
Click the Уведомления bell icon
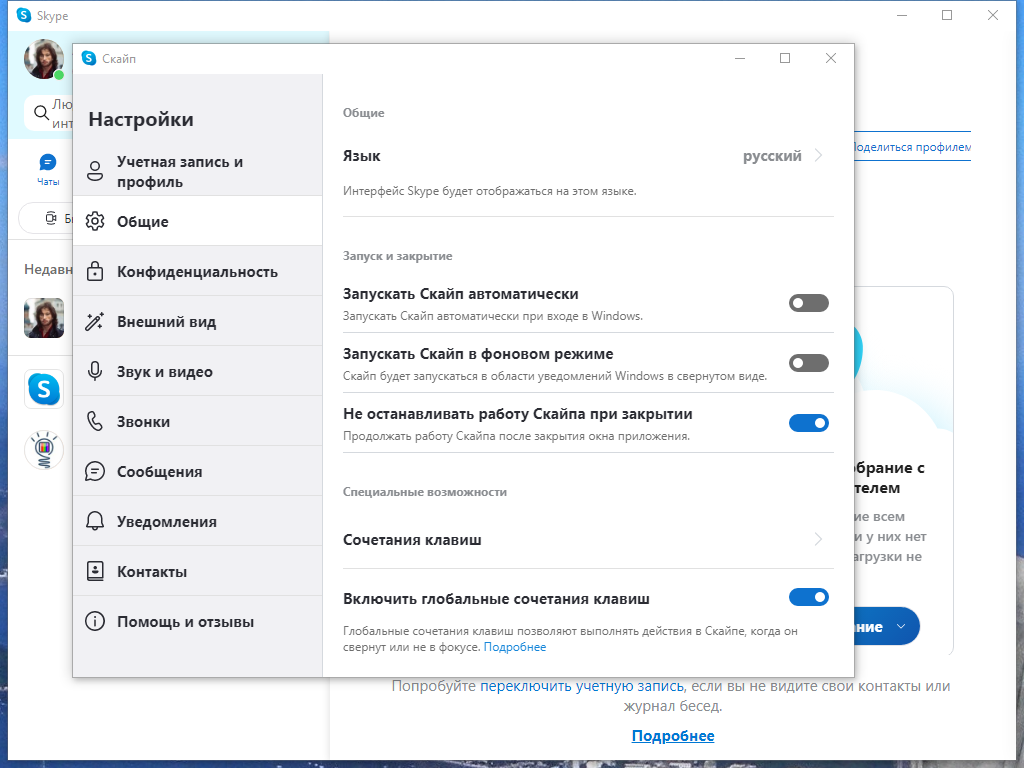click(x=96, y=520)
